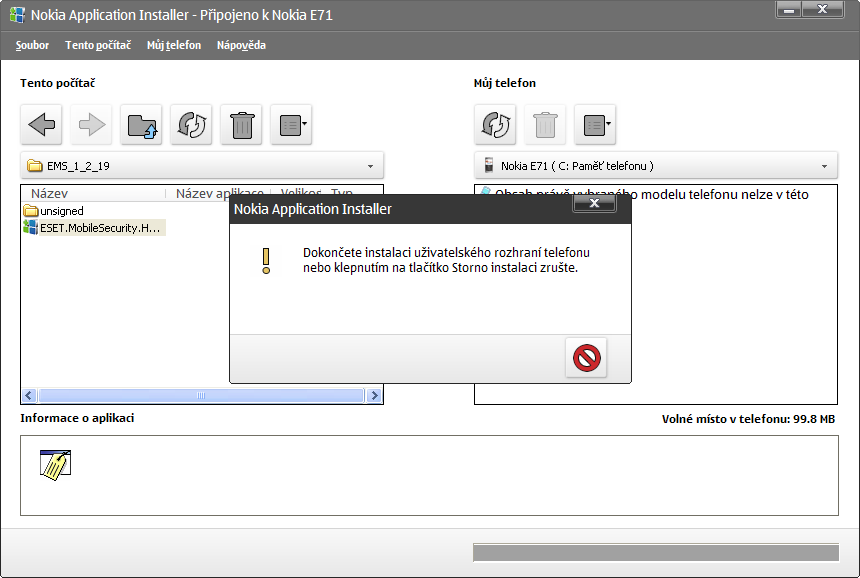Click the application info tag icon
Screen dimensions: 860x578
[55, 465]
